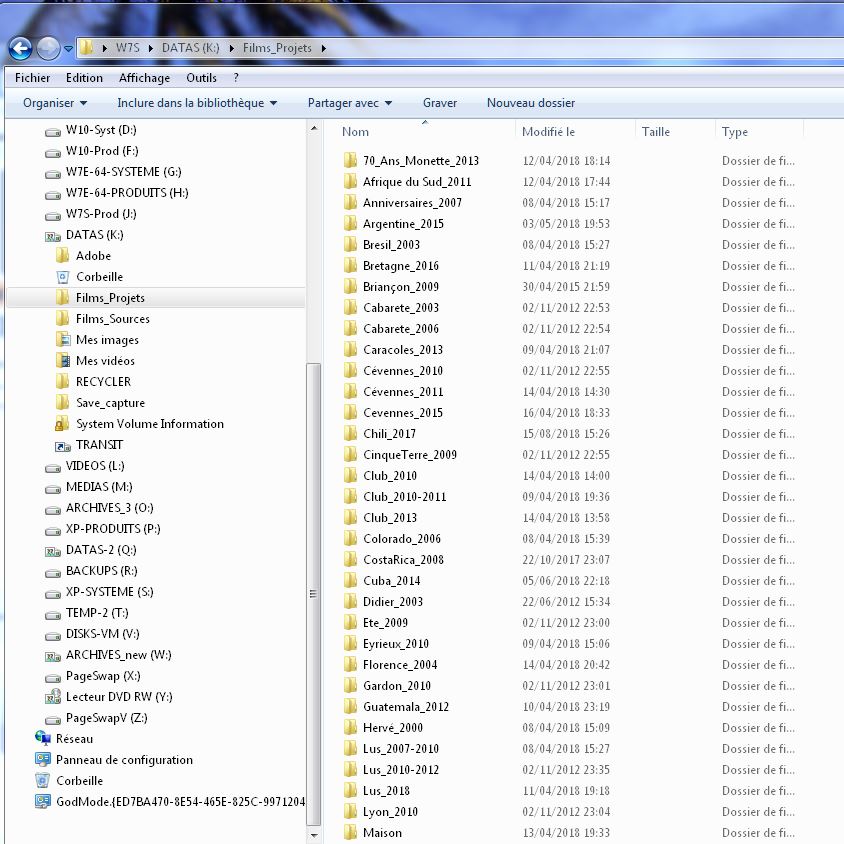Click the Back navigation arrow button
The width and height of the screenshot is (844, 844).
pyautogui.click(x=20, y=48)
